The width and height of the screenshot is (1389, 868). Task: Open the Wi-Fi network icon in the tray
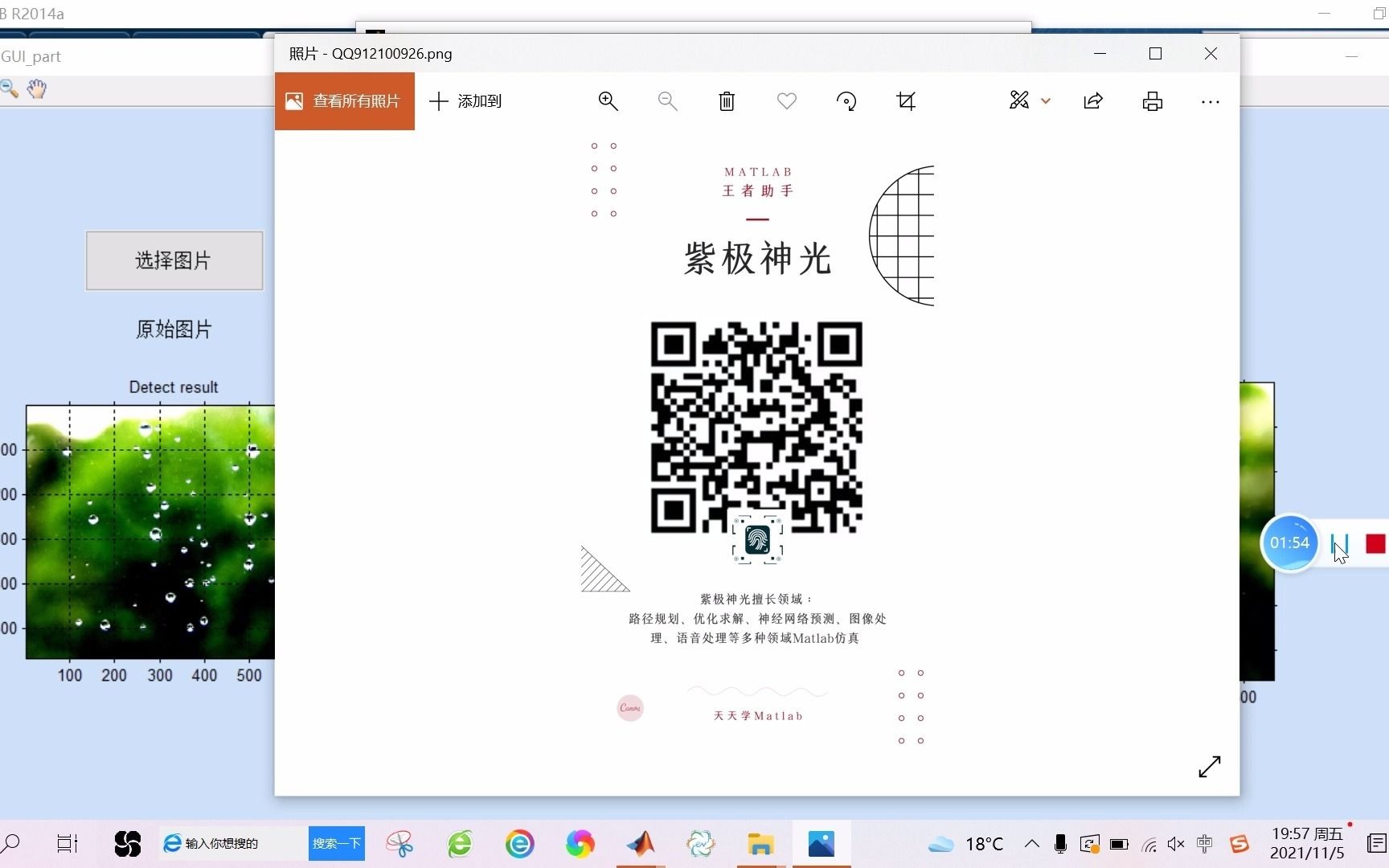point(1149,845)
